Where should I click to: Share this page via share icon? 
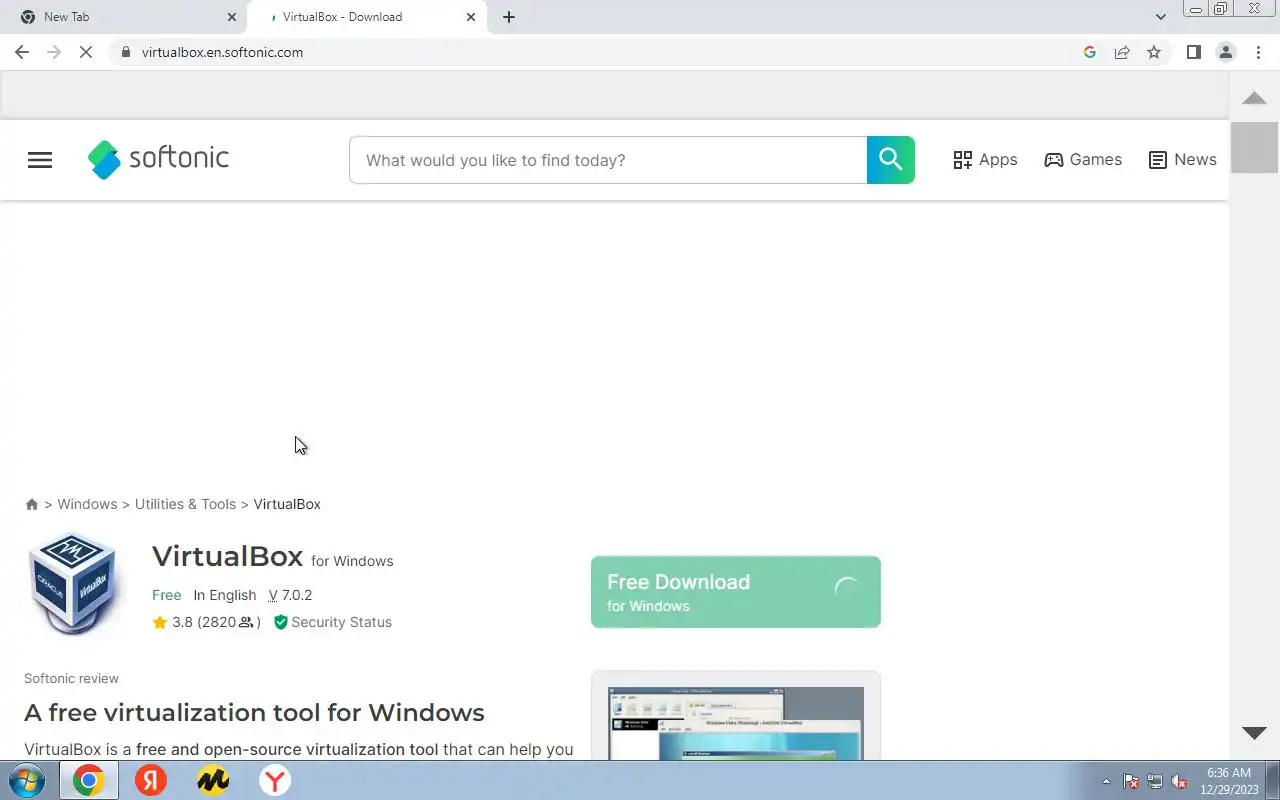click(1122, 52)
